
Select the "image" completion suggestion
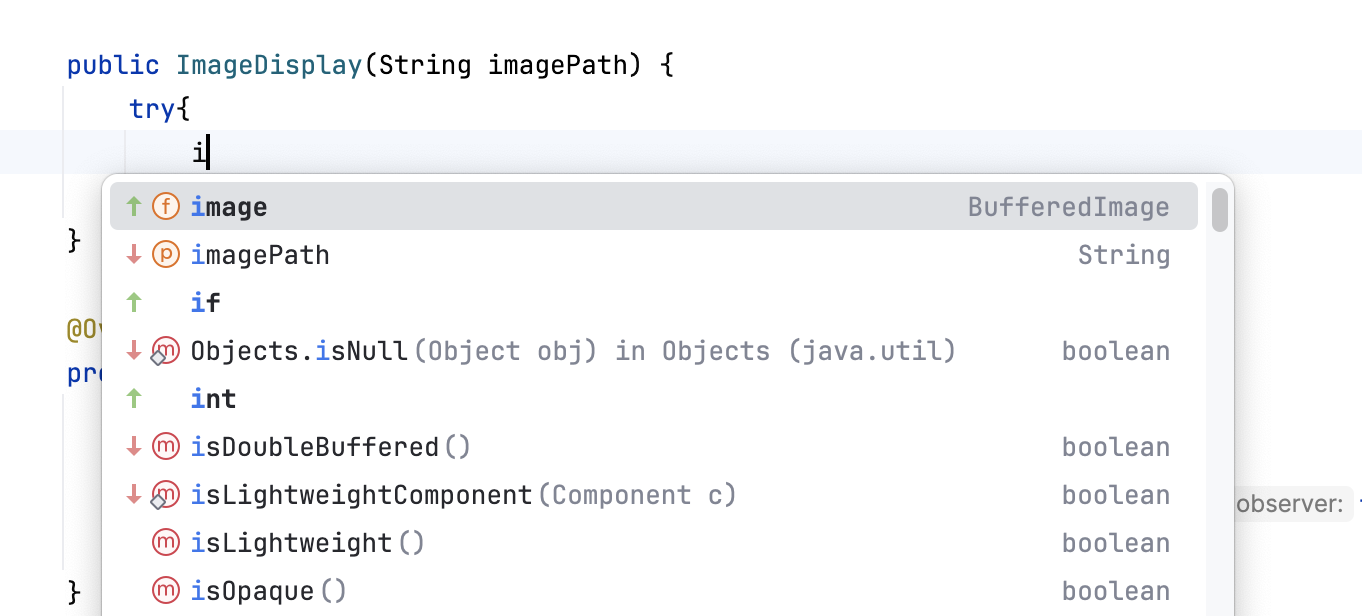(229, 206)
